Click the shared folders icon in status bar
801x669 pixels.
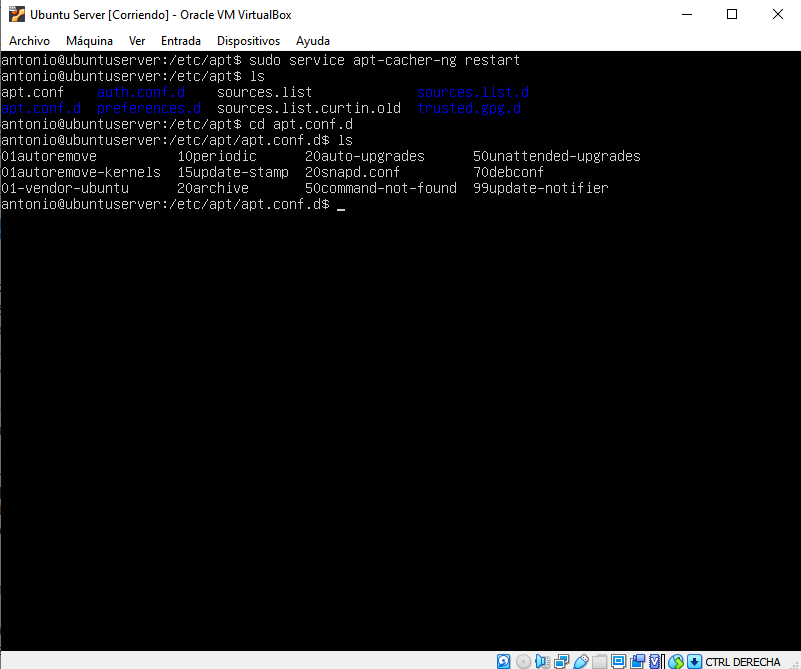pyautogui.click(x=600, y=661)
